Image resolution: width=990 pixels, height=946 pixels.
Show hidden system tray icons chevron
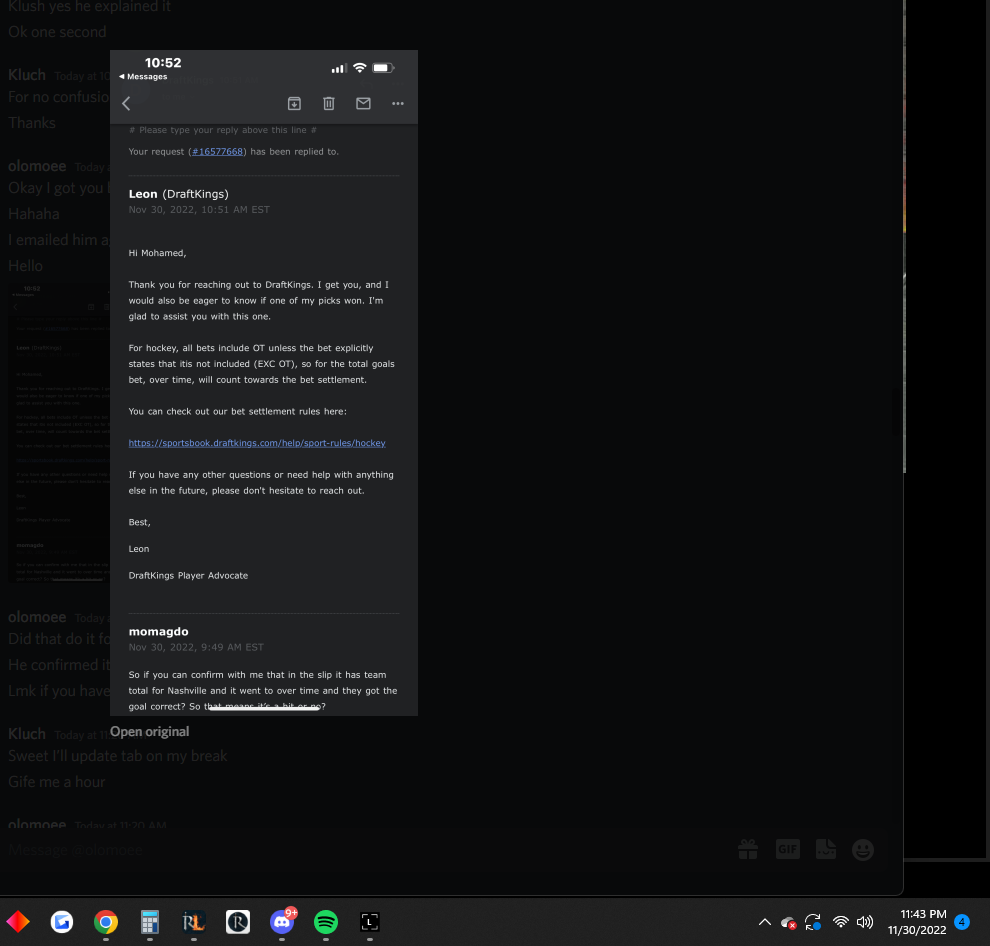(765, 922)
